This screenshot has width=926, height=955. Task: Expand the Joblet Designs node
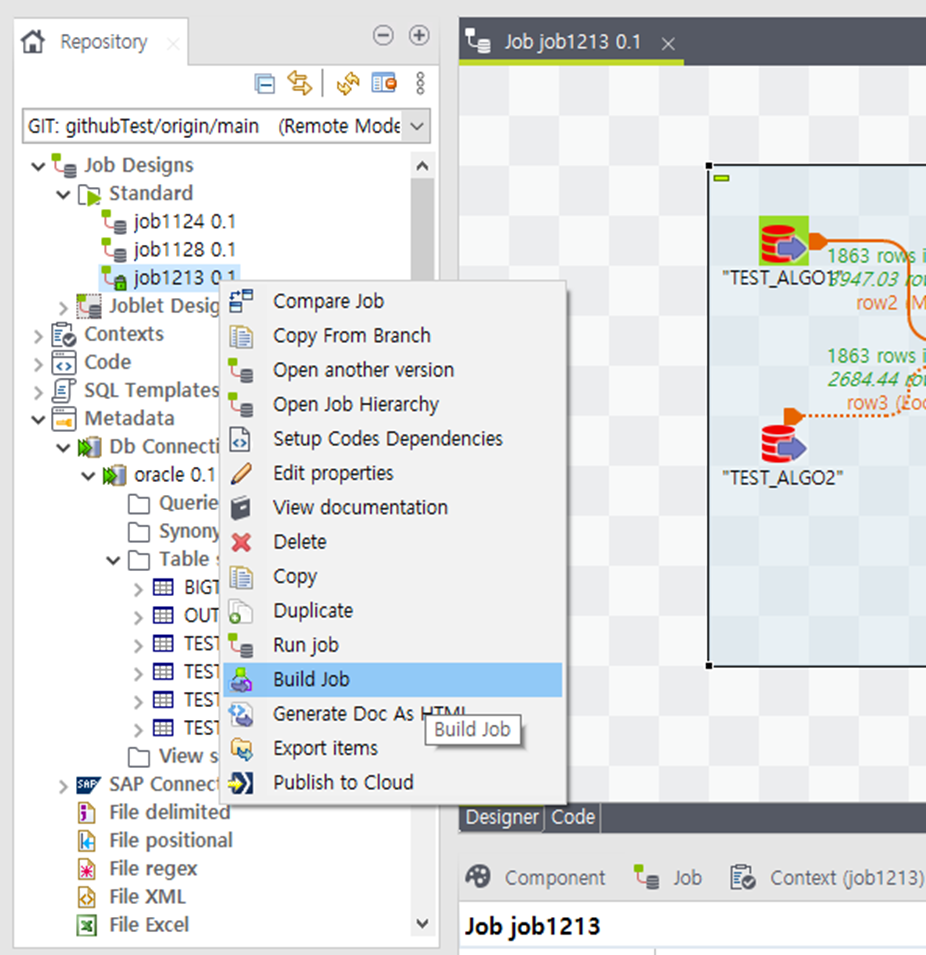coord(63,307)
